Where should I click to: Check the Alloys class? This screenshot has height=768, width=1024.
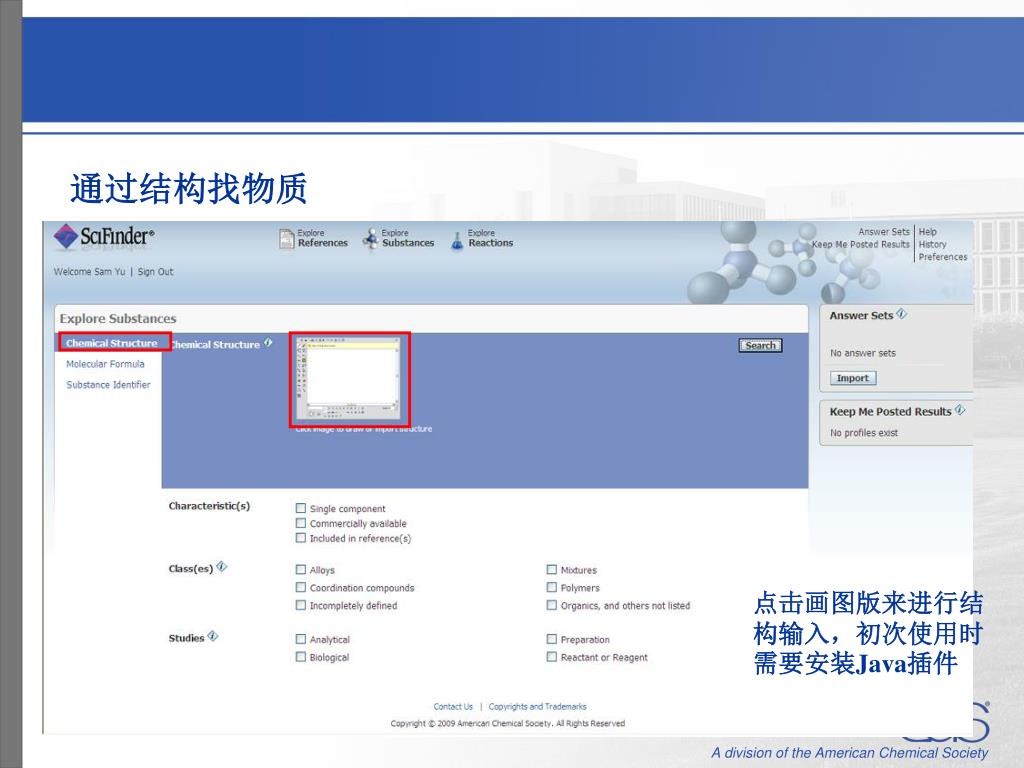pyautogui.click(x=301, y=569)
